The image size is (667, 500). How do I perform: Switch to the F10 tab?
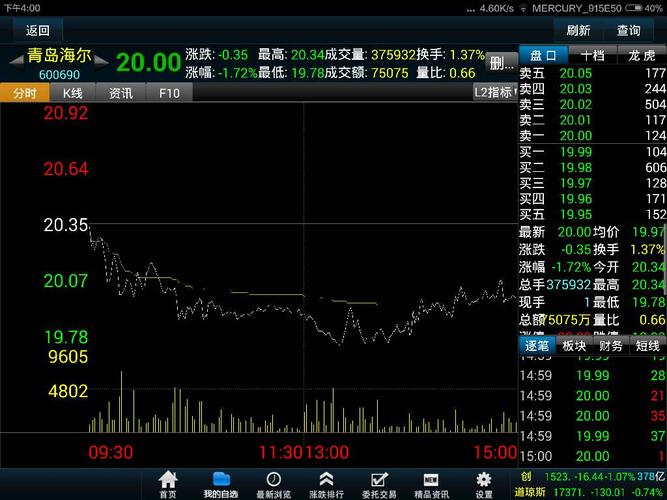(x=169, y=93)
